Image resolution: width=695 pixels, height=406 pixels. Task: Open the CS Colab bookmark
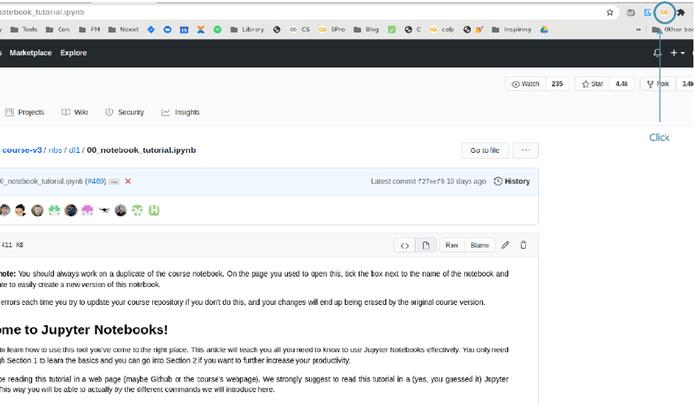[300, 30]
